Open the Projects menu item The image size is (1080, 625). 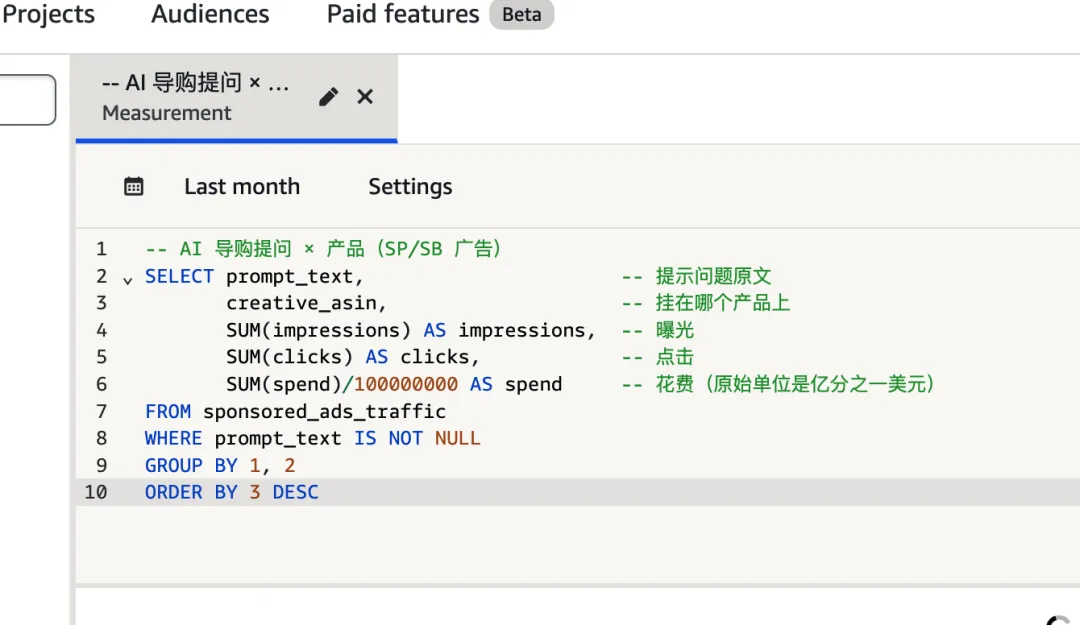[48, 14]
